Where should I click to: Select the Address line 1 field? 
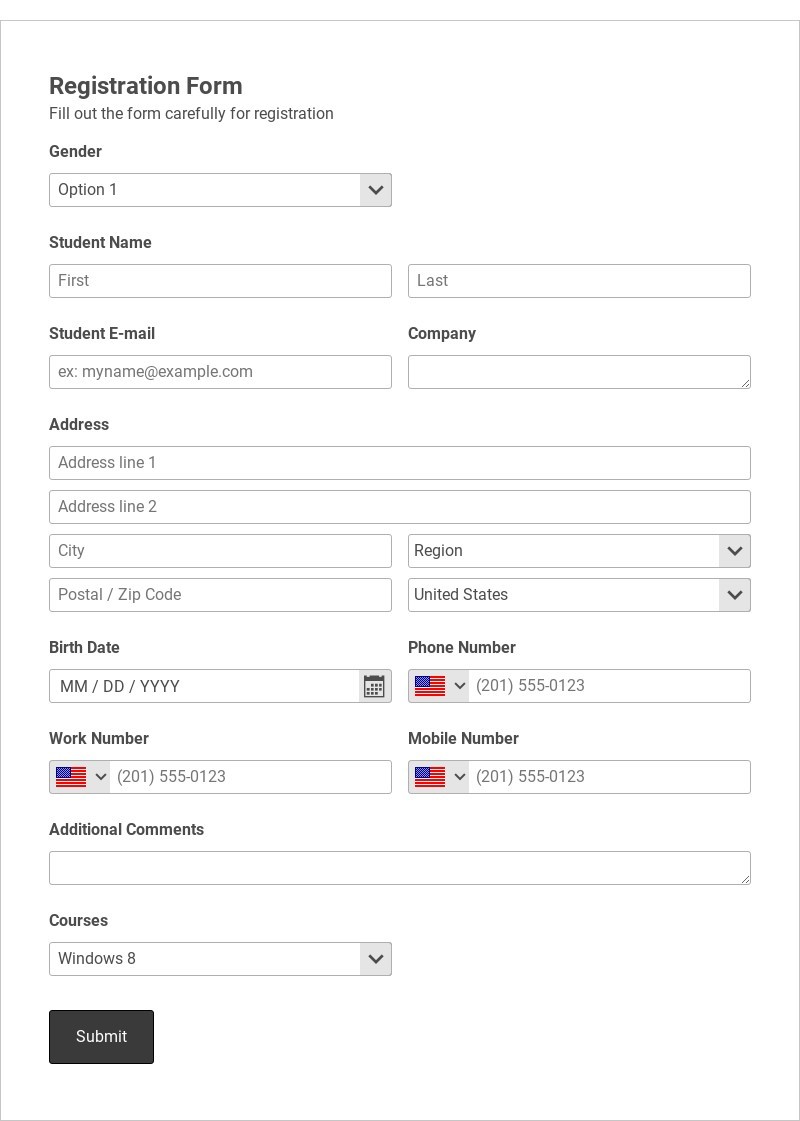pyautogui.click(x=400, y=463)
